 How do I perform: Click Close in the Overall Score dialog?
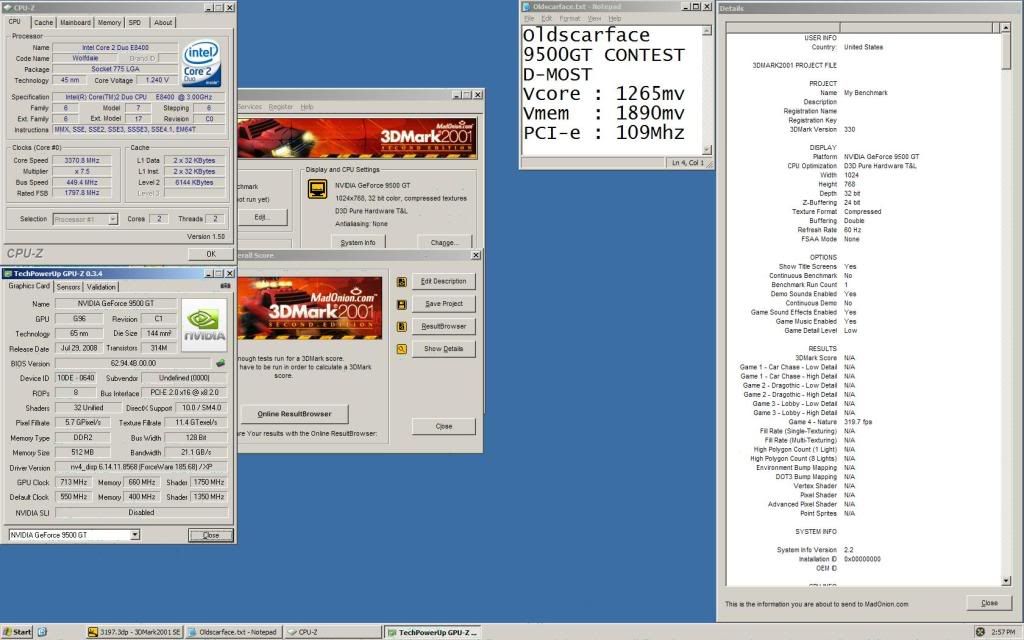[x=443, y=426]
